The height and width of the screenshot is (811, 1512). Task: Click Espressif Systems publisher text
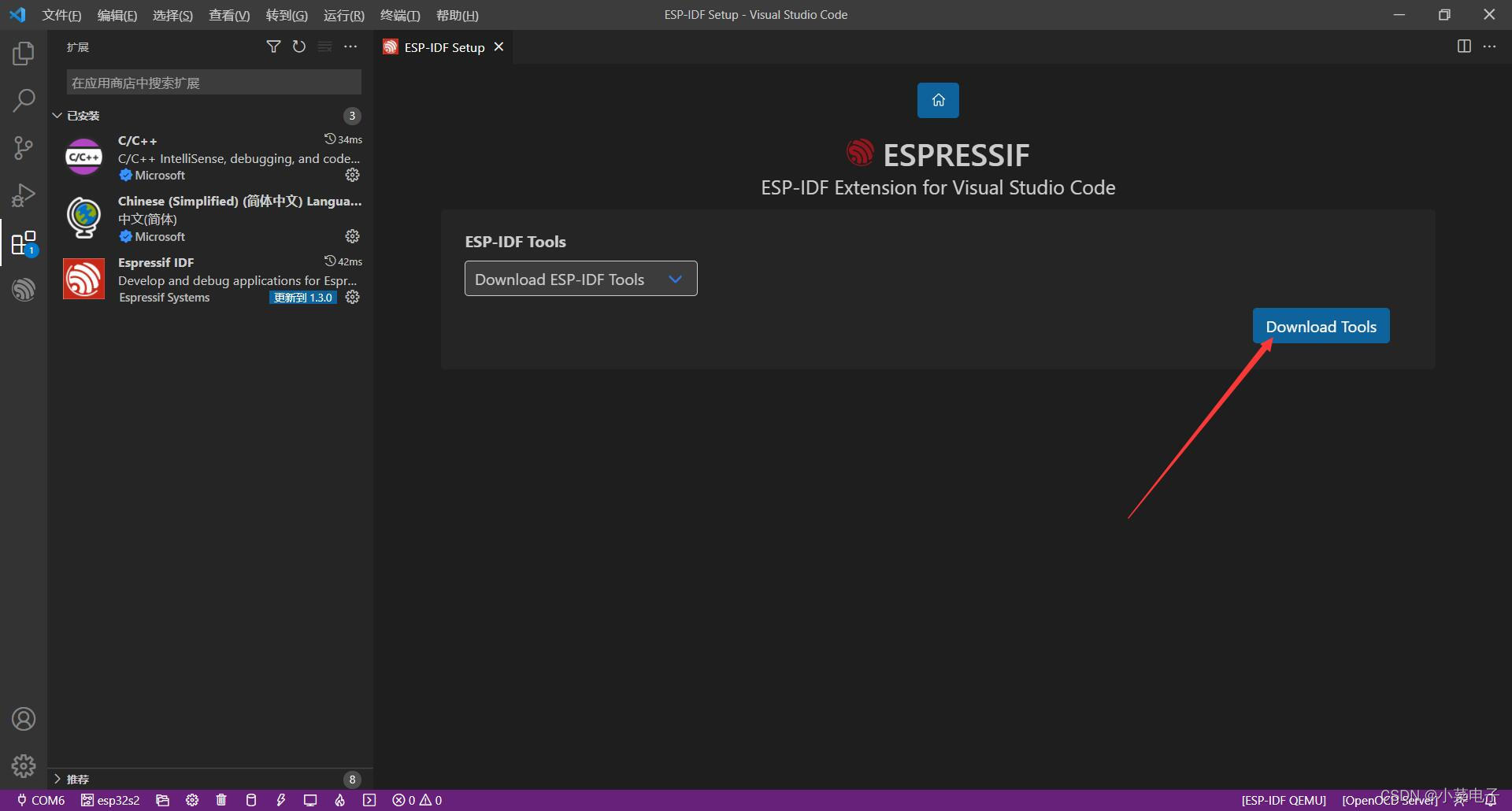(165, 298)
